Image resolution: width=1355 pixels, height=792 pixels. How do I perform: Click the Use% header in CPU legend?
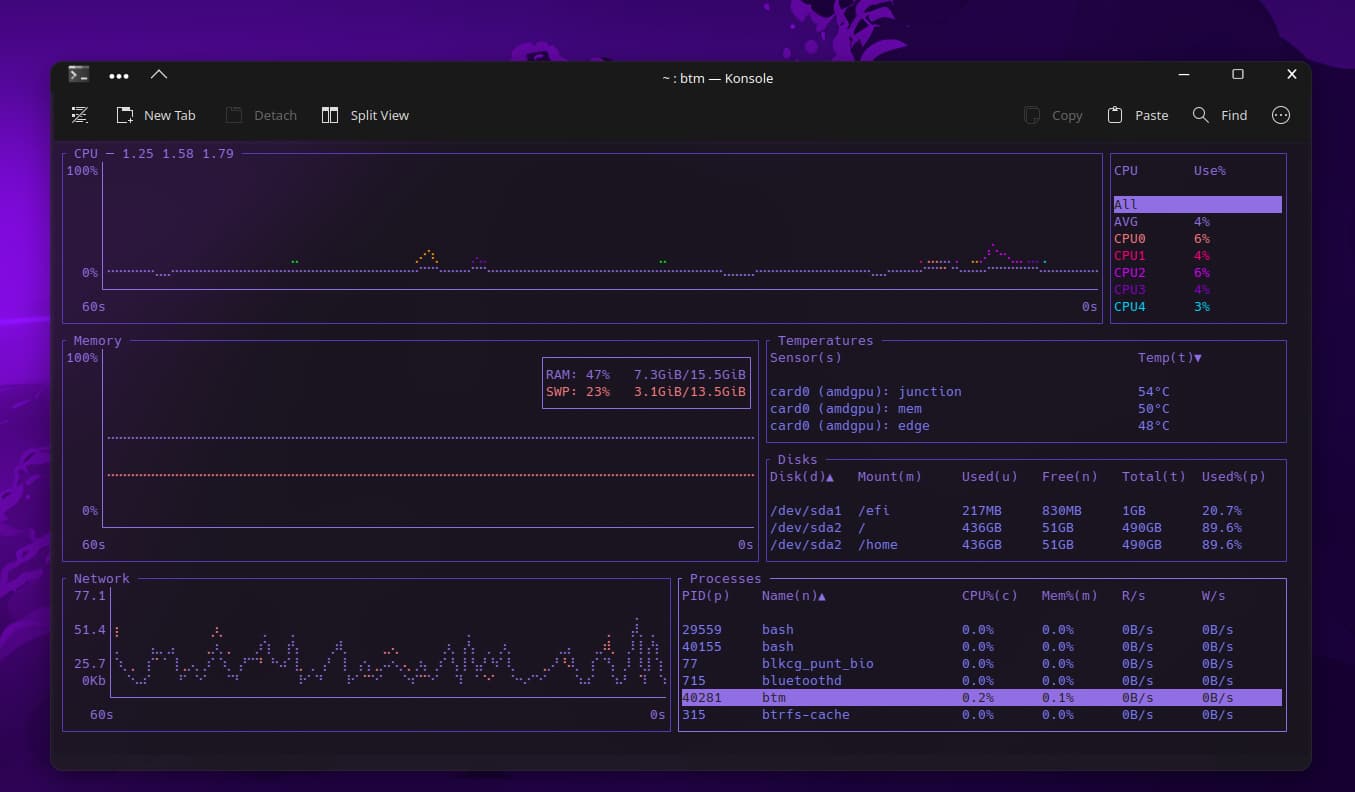coord(1210,171)
